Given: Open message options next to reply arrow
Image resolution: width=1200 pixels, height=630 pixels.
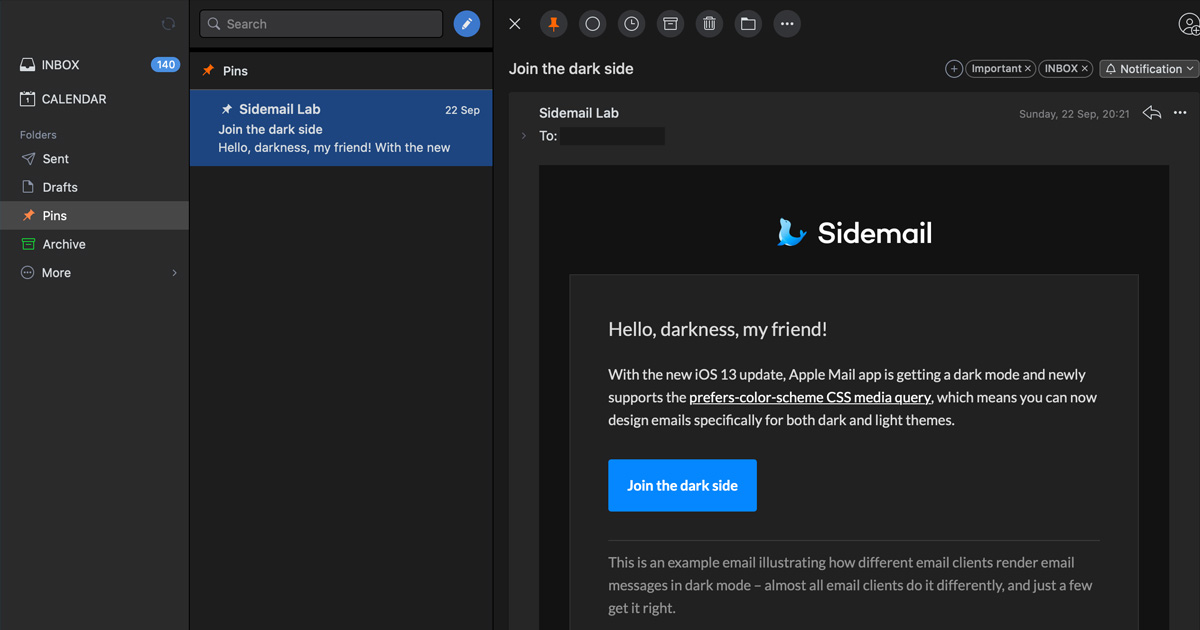Looking at the screenshot, I should [x=1180, y=113].
